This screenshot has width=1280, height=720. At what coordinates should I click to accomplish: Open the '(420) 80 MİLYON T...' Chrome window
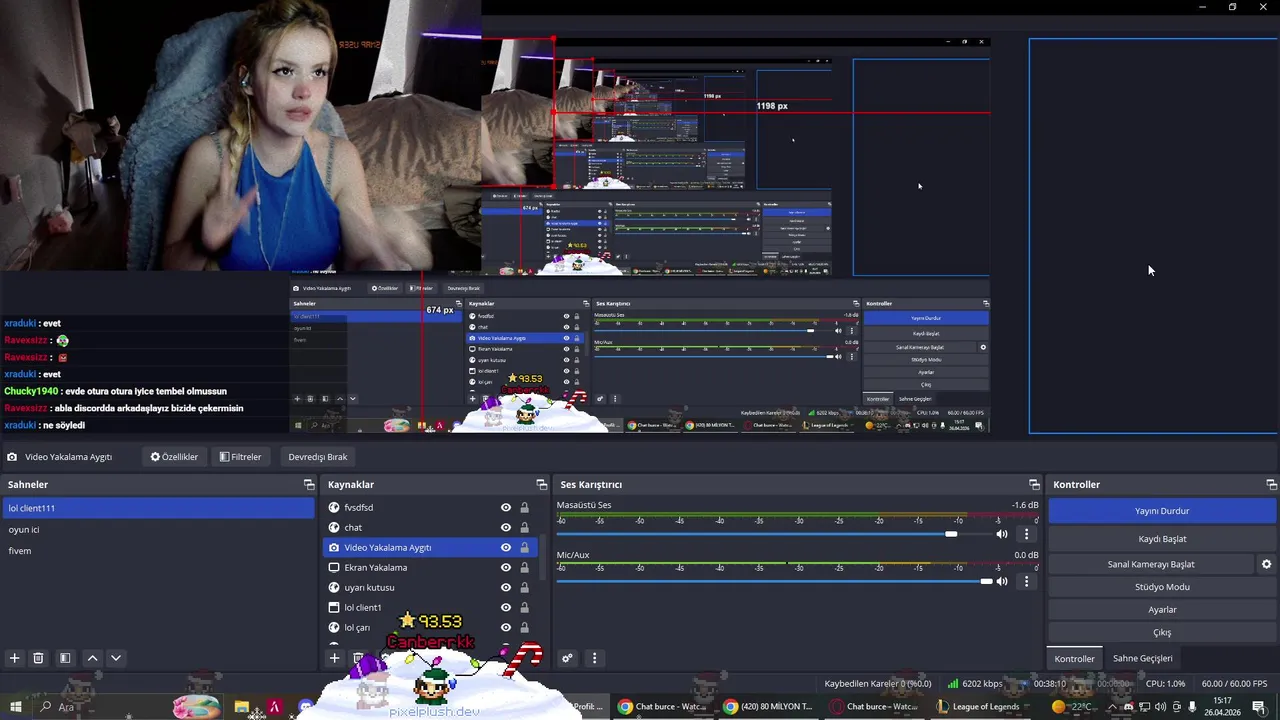768,707
